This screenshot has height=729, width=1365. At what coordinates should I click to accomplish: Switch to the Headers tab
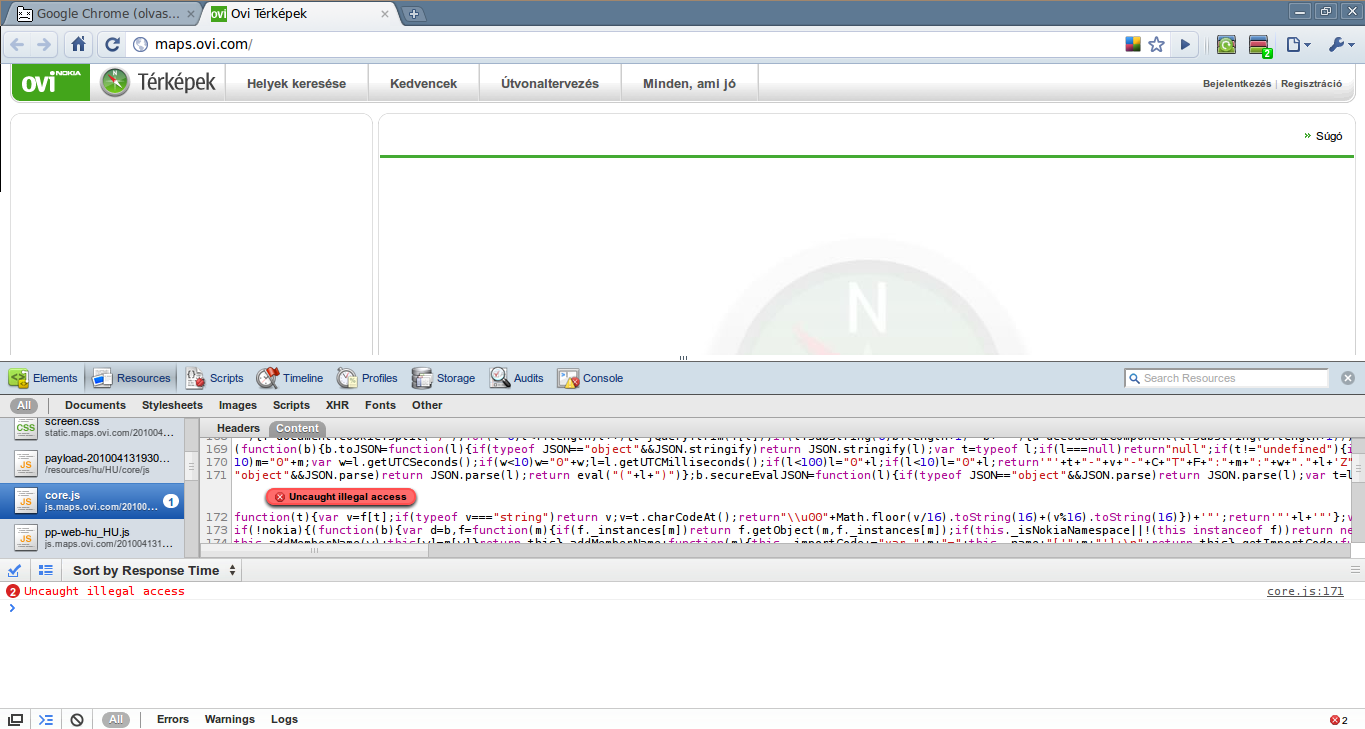tap(238, 428)
